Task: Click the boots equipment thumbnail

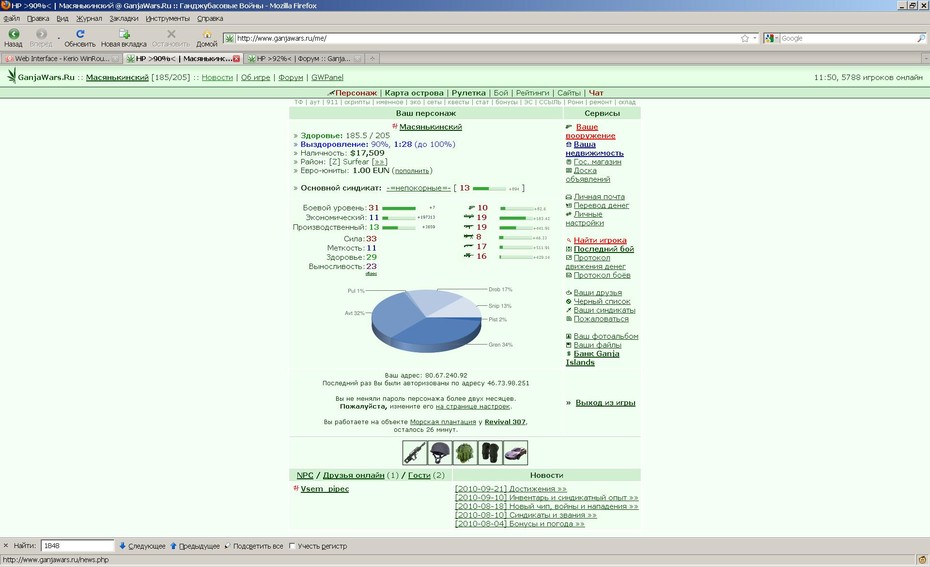Action: [490, 453]
